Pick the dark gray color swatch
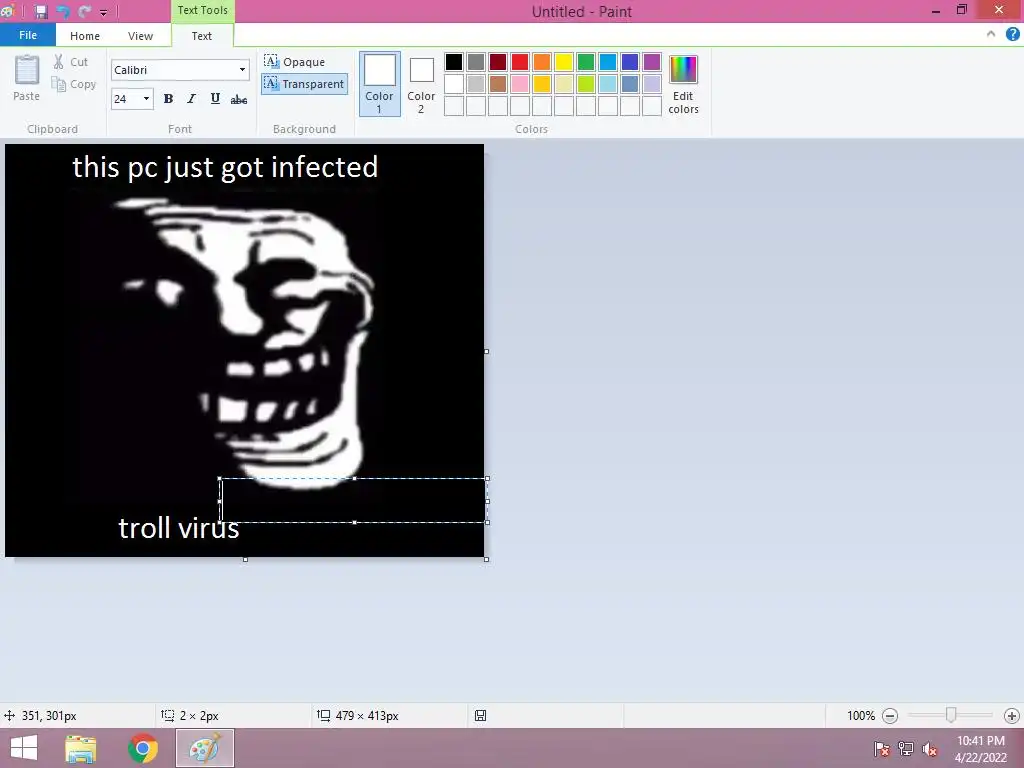 [476, 62]
